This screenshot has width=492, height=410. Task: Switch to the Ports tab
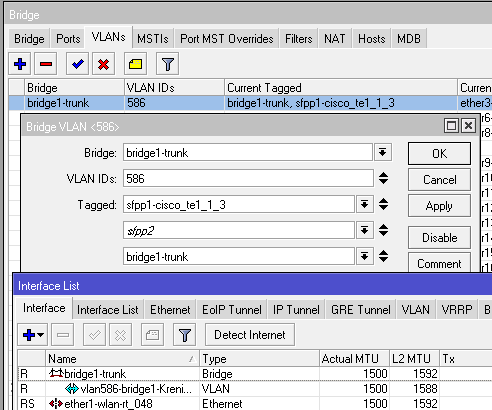coord(68,39)
